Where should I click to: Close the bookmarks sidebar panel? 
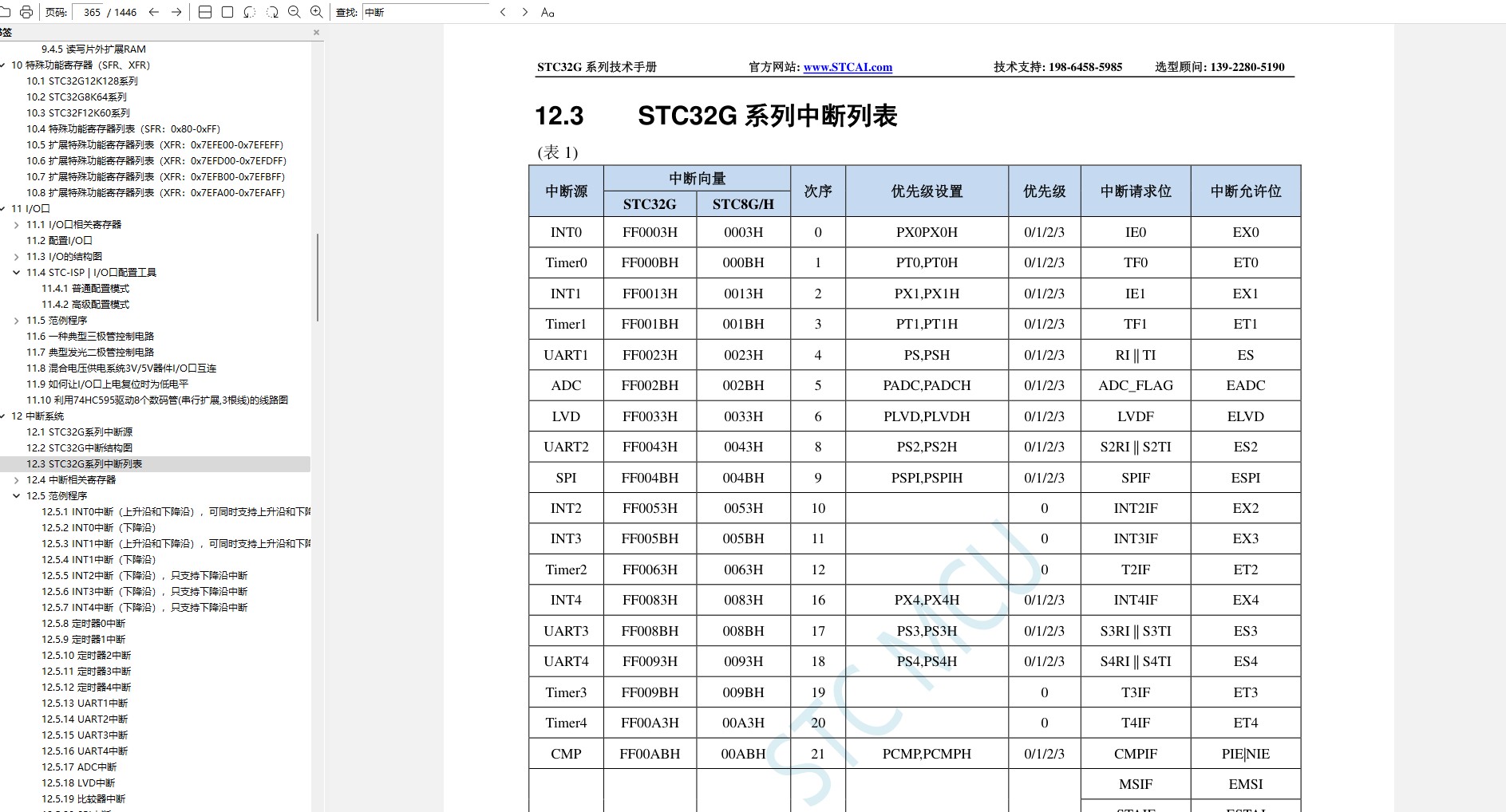[x=316, y=33]
